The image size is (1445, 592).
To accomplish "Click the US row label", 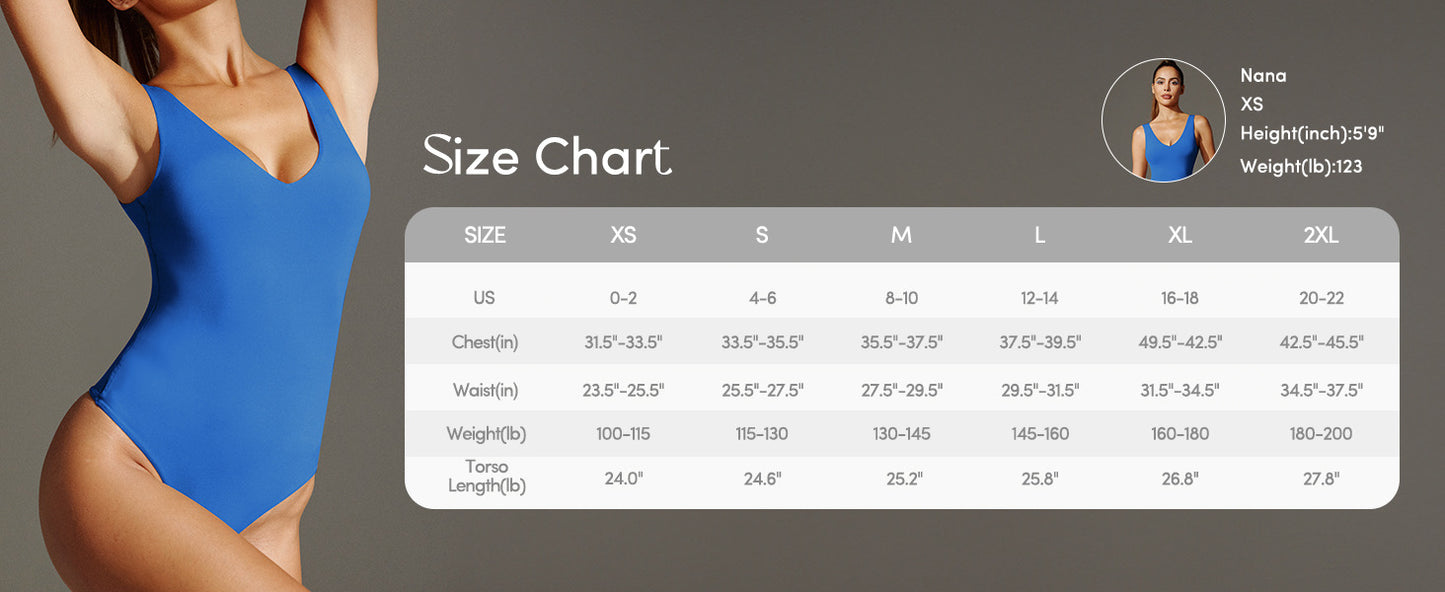I will click(485, 298).
